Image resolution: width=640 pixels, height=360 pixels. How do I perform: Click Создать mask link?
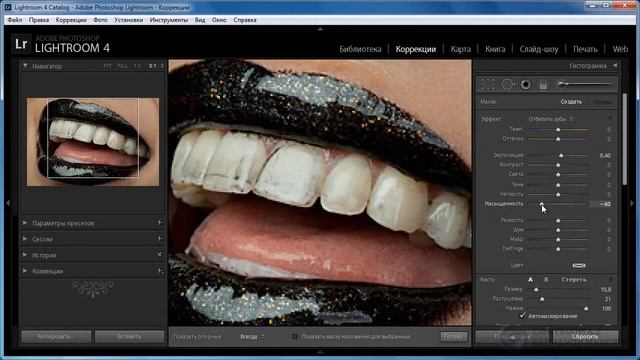tap(571, 102)
